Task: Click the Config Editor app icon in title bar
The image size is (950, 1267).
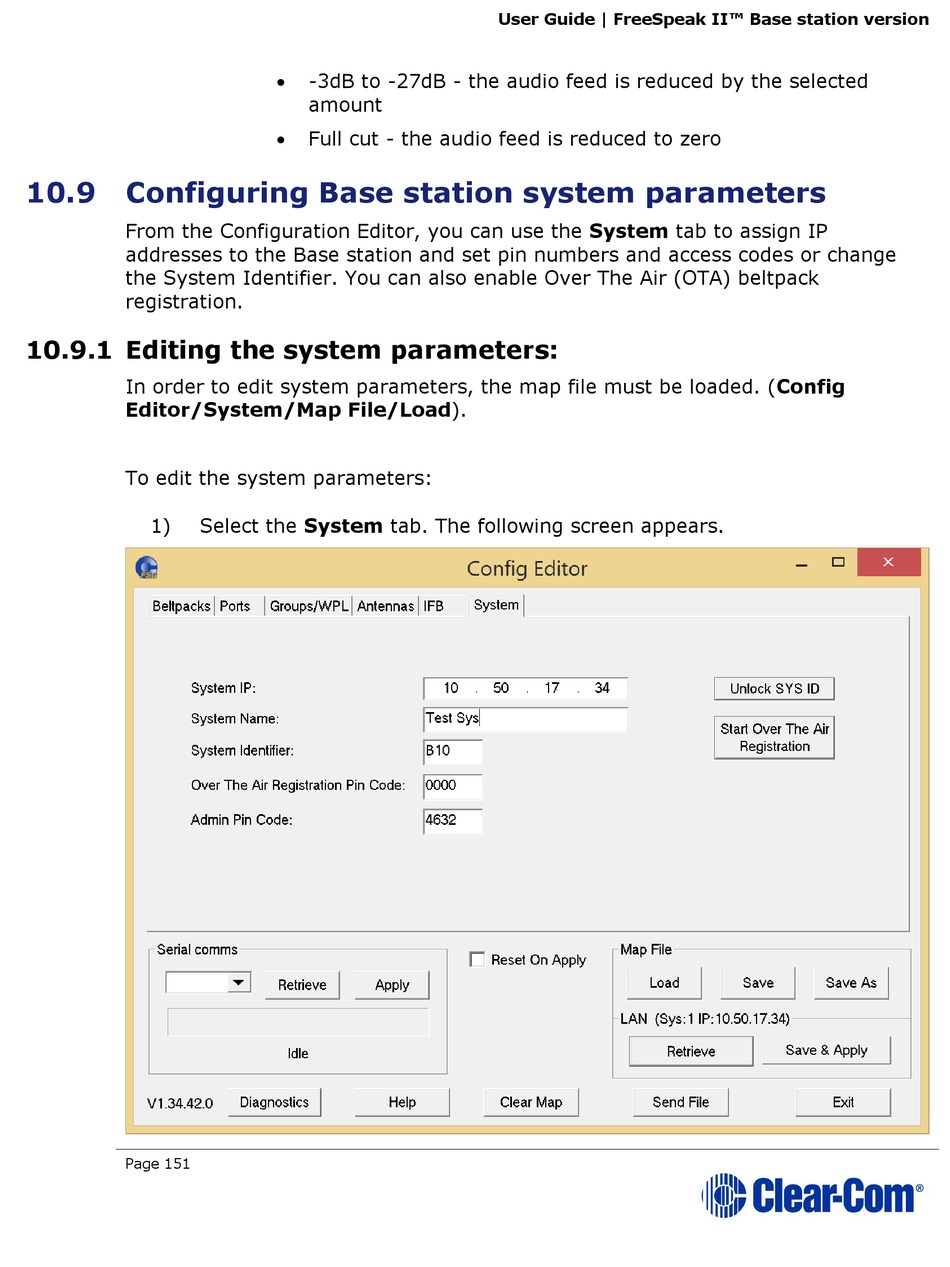Action: tap(147, 567)
